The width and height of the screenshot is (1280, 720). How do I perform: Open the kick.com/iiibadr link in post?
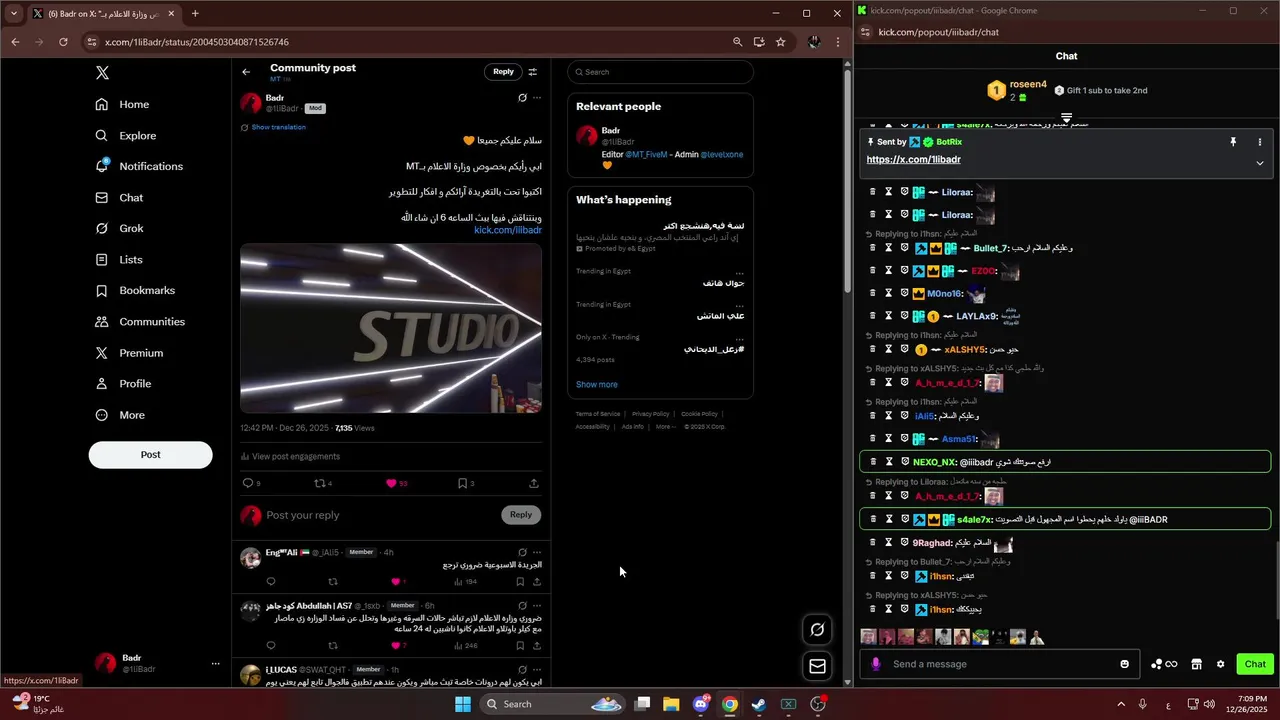pyautogui.click(x=508, y=230)
